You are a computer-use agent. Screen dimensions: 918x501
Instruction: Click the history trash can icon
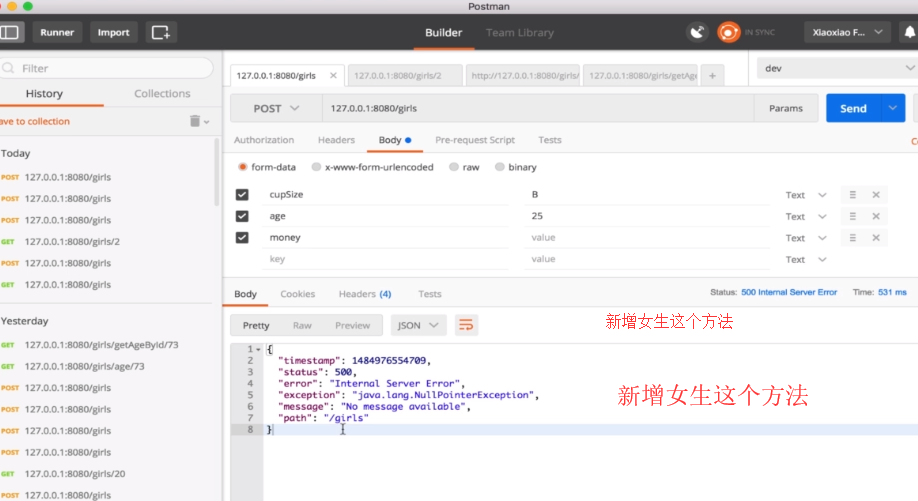click(194, 121)
